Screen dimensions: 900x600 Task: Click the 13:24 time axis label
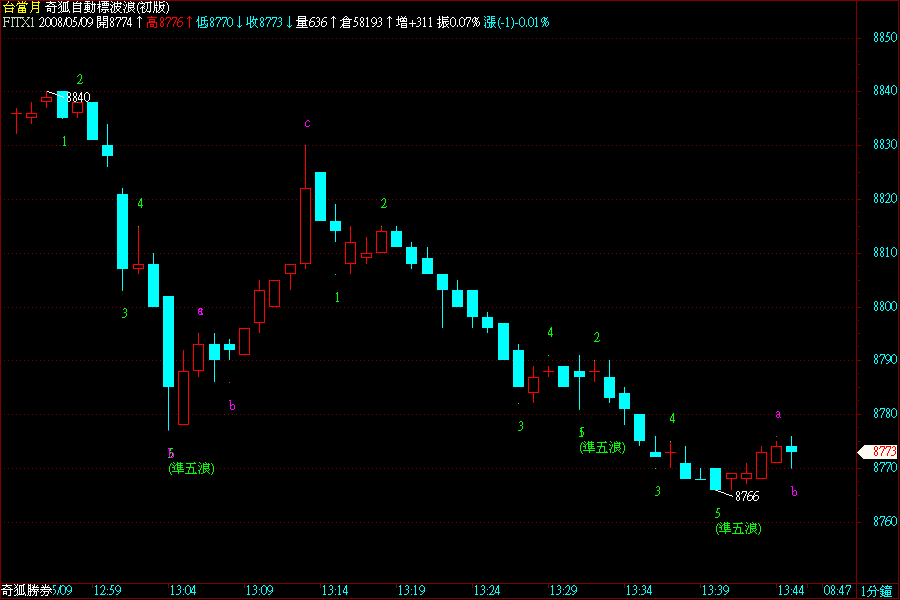tap(487, 590)
